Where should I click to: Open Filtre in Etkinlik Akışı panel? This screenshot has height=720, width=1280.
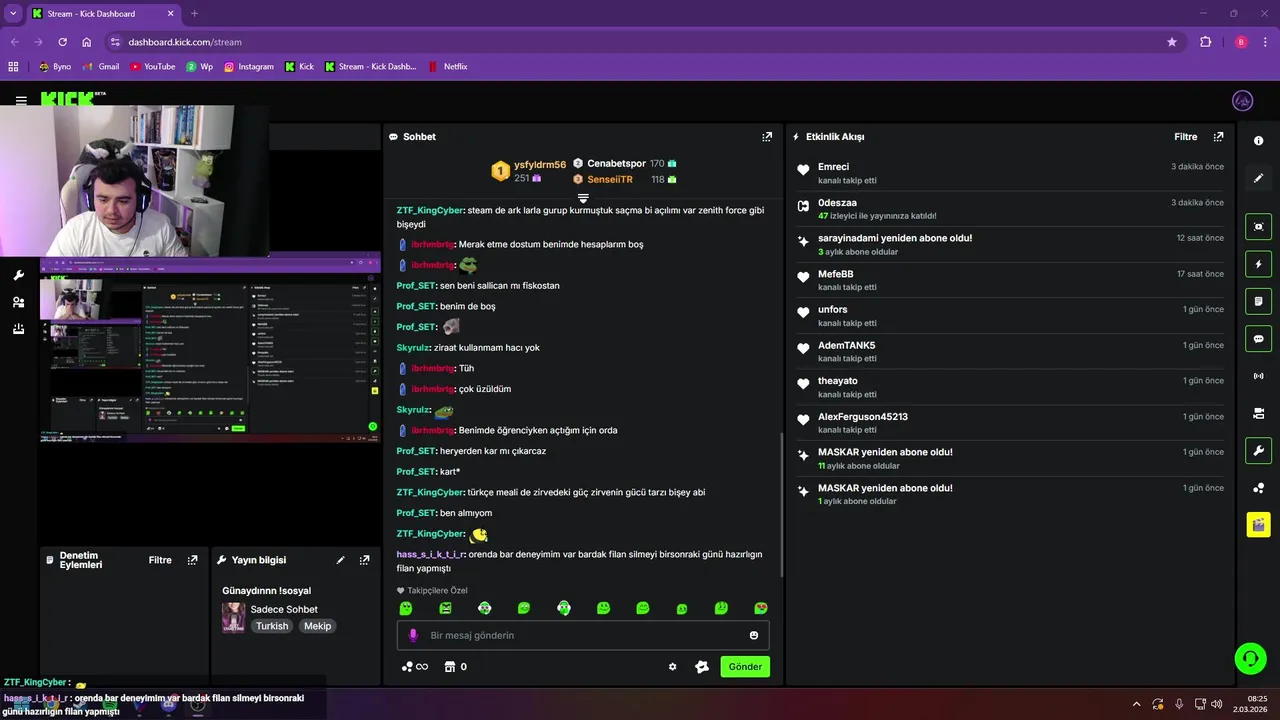[1185, 137]
